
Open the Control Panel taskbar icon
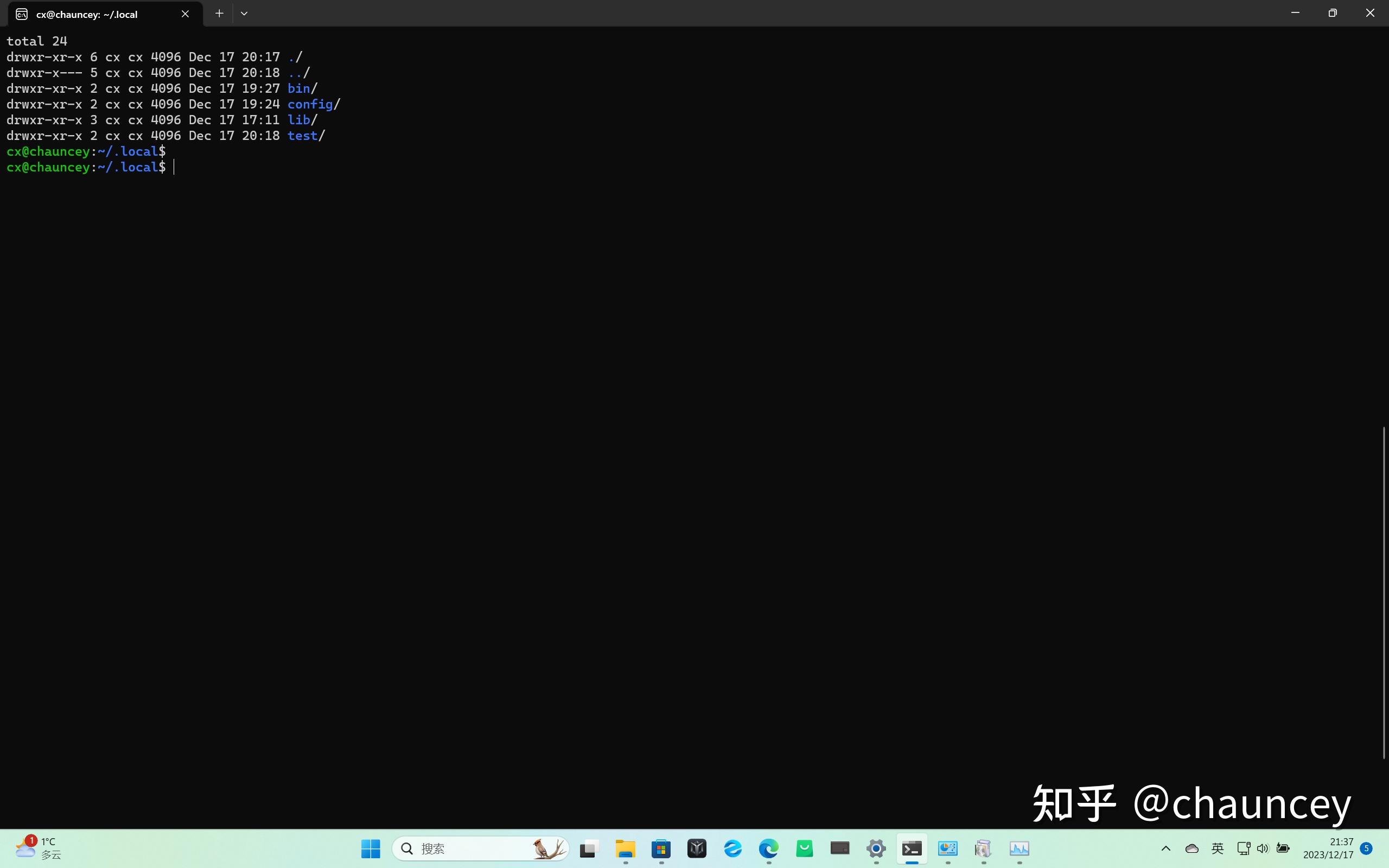pos(948,848)
